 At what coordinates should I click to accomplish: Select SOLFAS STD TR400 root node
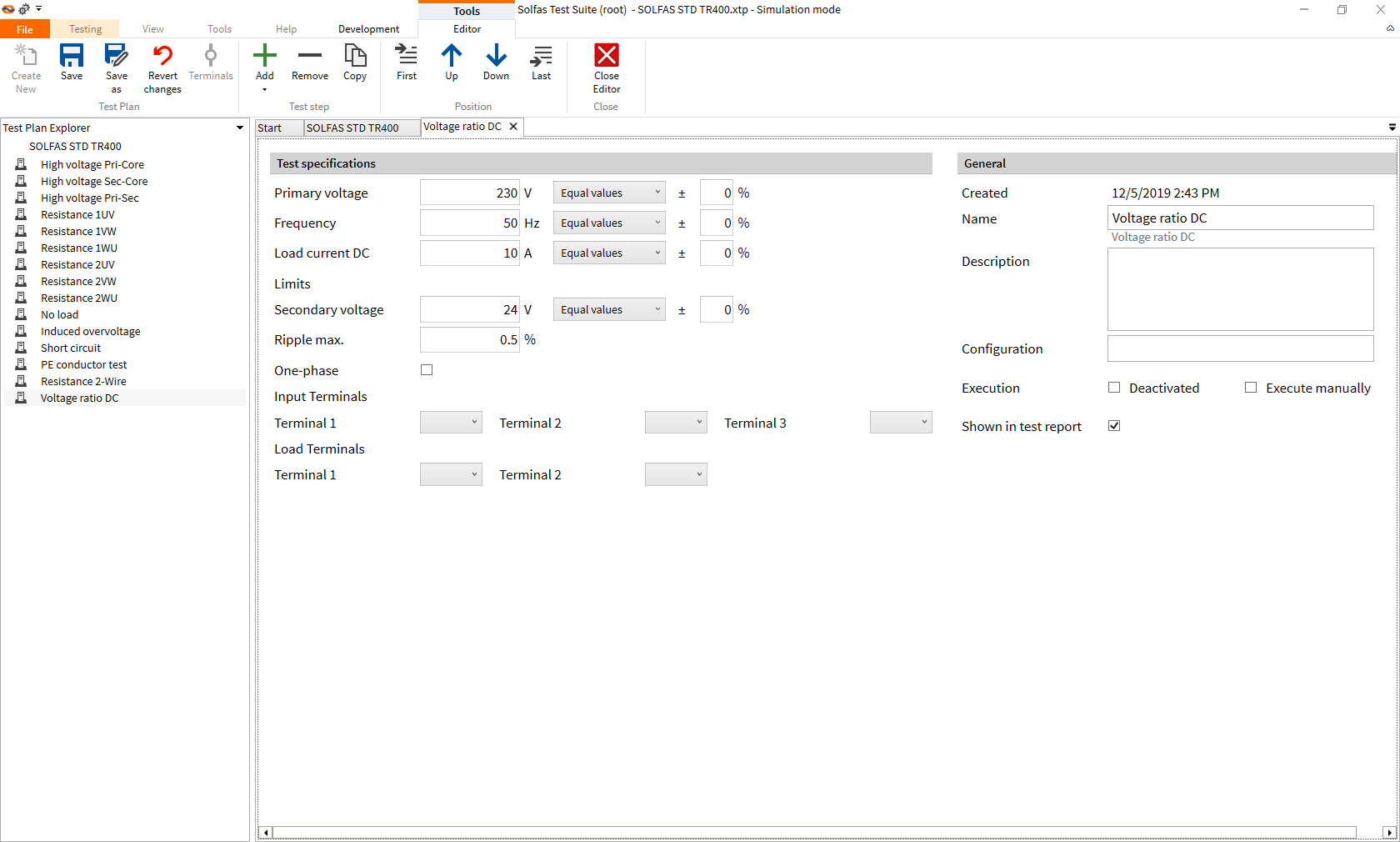coord(75,146)
